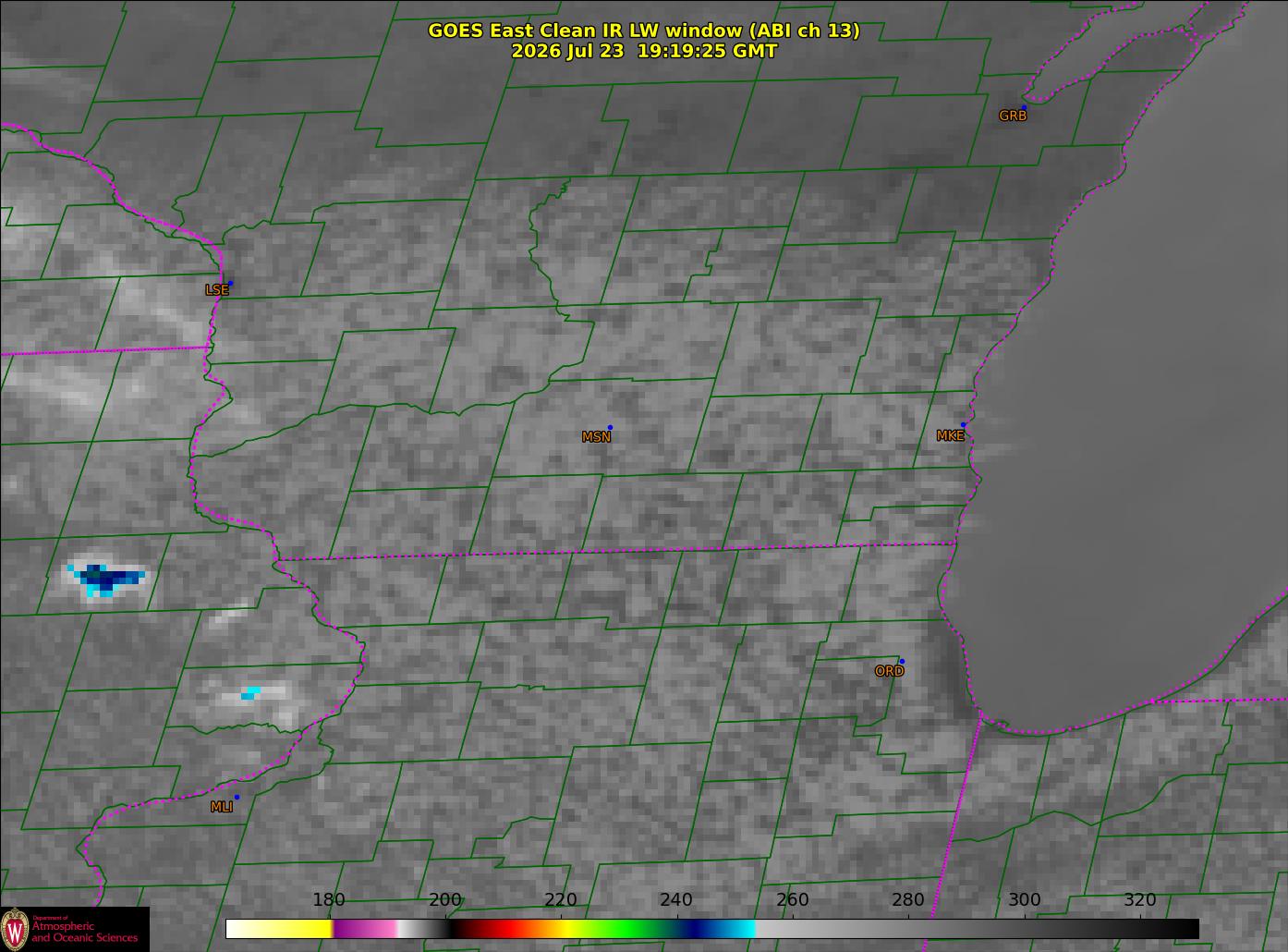Click the 320 label on the temperature scale

(x=1140, y=899)
